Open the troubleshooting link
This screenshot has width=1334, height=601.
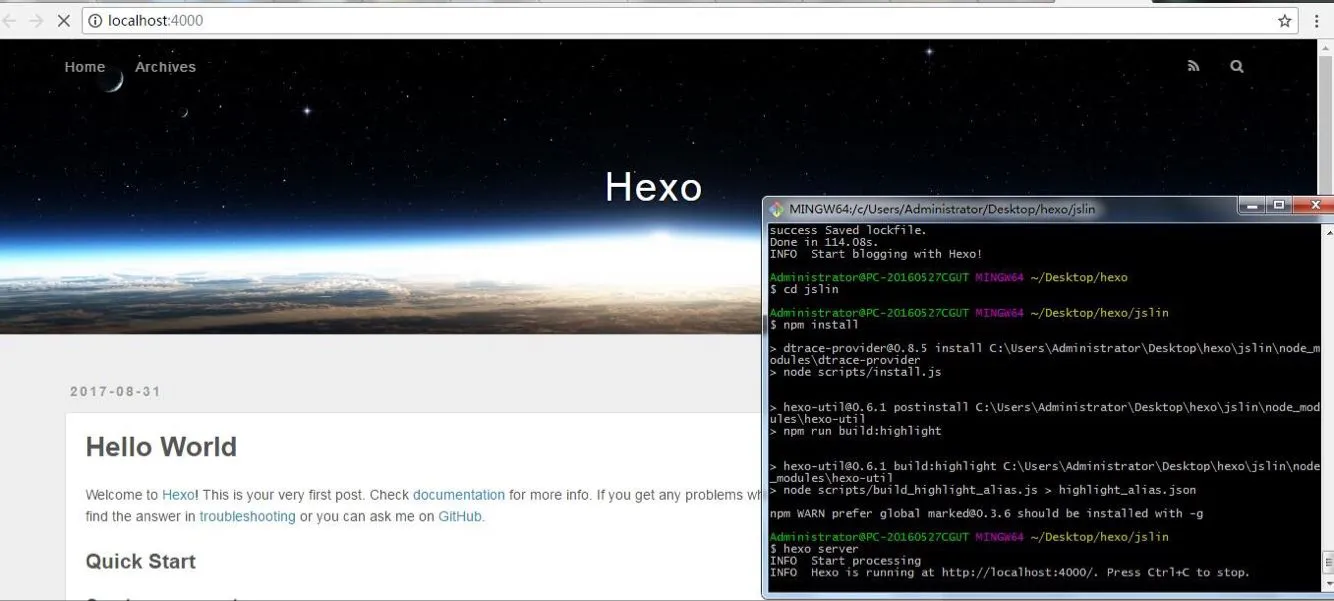pyautogui.click(x=247, y=517)
